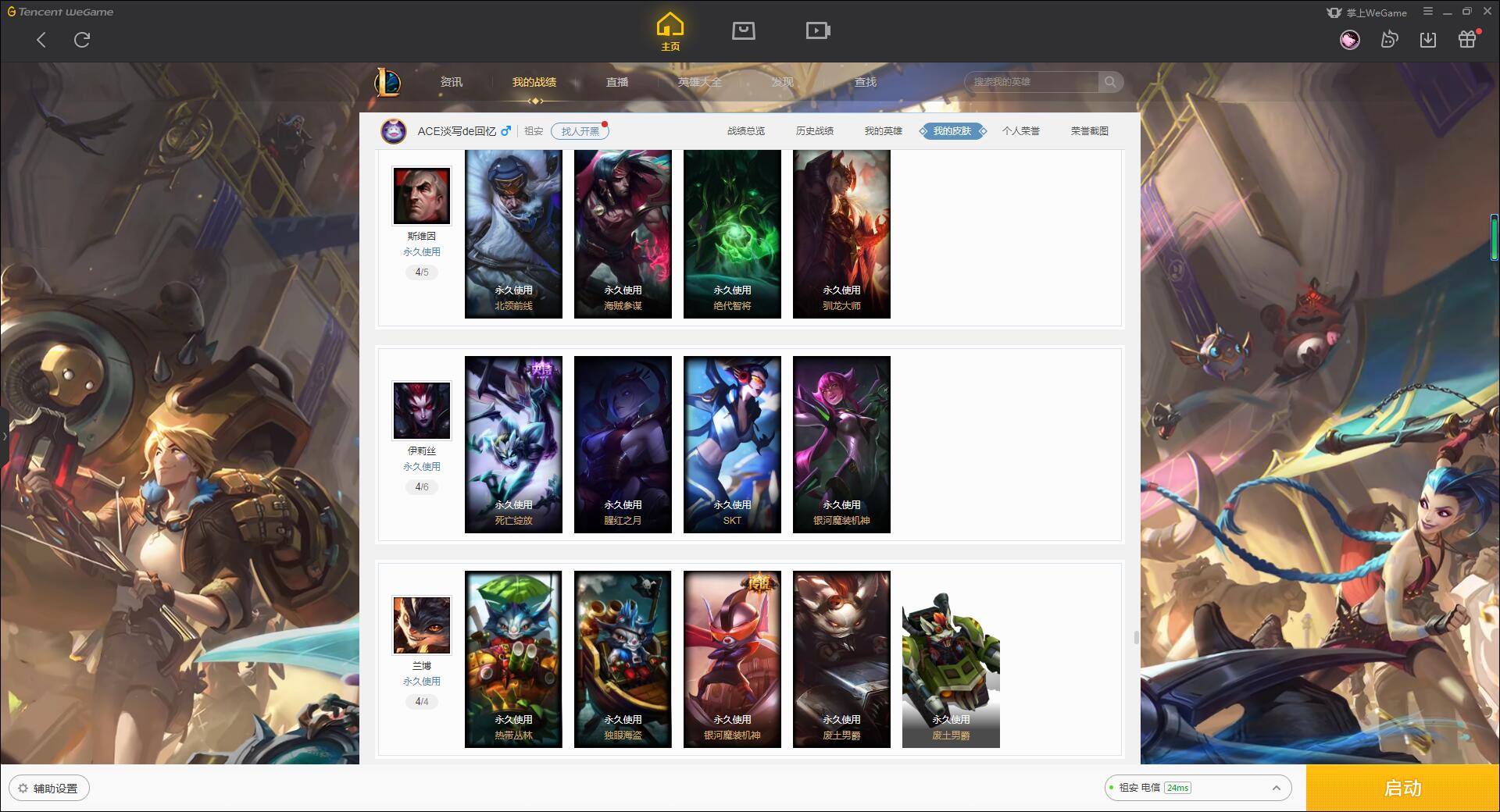1500x812 pixels.
Task: Expand the left-edge side panel arrow
Action: click(4, 436)
